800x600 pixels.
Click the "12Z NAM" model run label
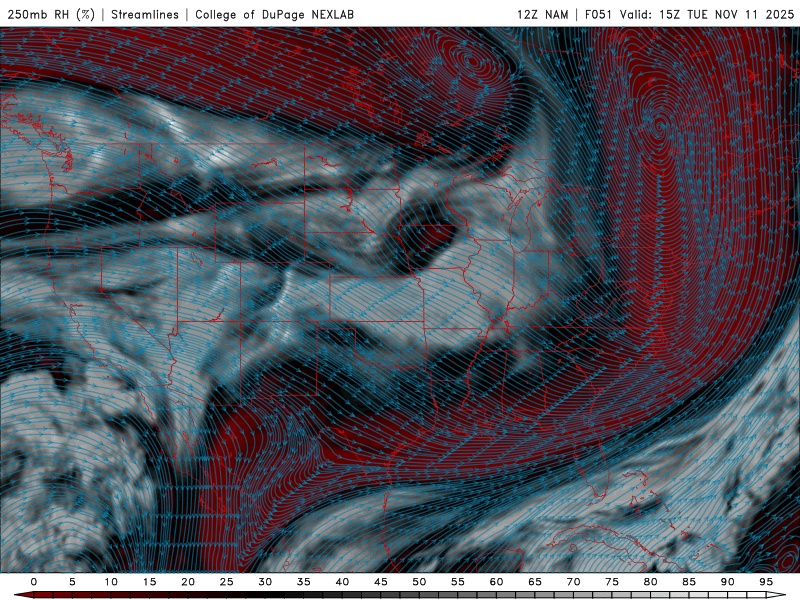(542, 14)
